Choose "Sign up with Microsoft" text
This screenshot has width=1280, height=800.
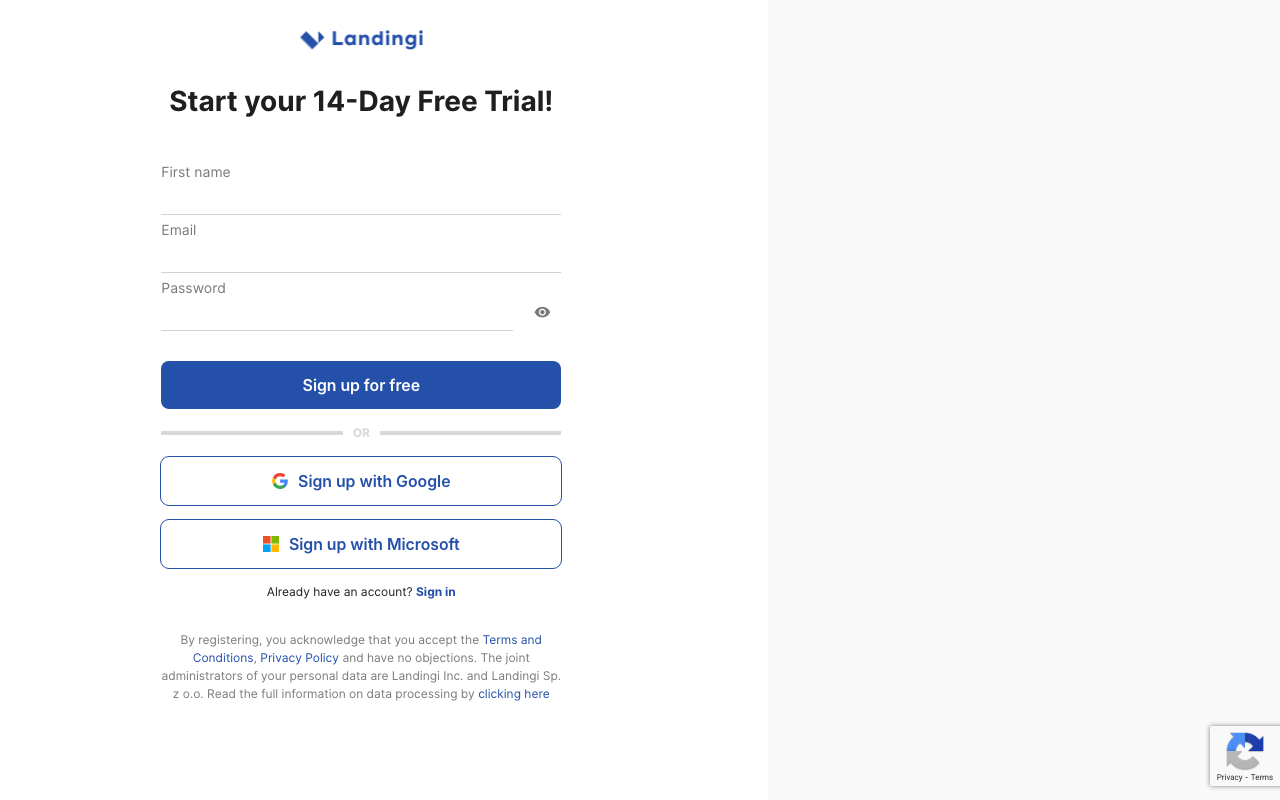click(x=374, y=544)
